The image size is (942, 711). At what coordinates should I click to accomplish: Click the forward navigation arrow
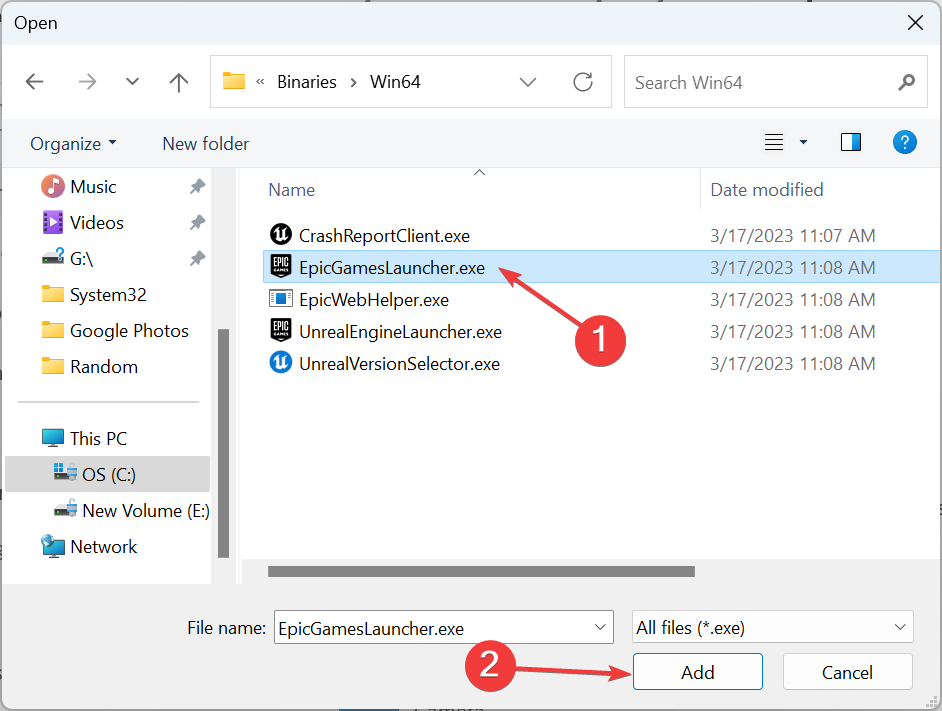pos(88,82)
